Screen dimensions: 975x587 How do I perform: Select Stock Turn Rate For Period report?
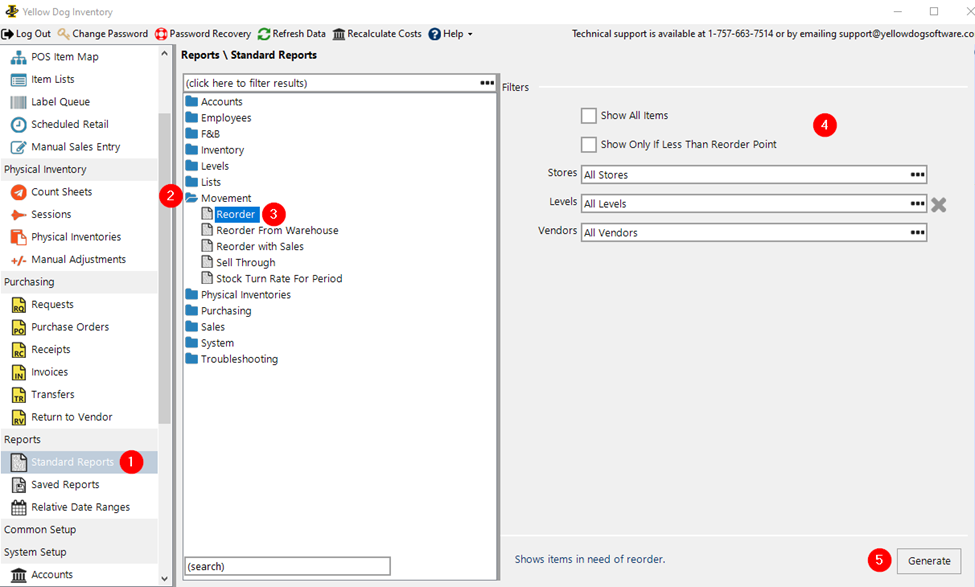pos(279,279)
